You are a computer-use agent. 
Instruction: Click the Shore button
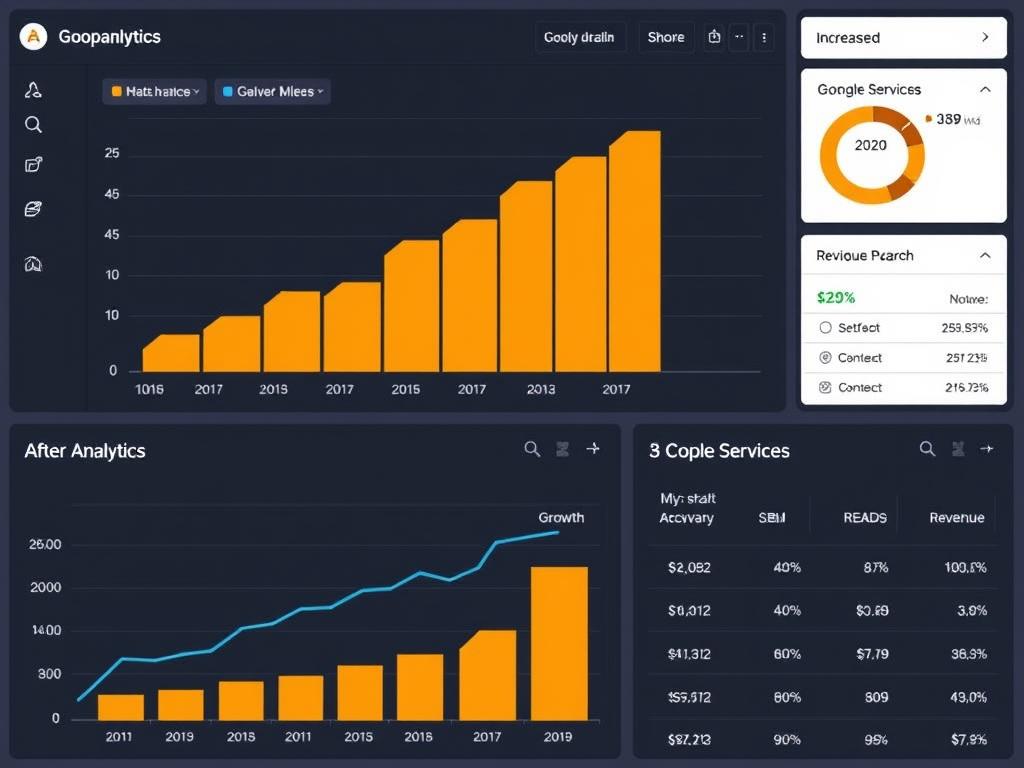665,37
